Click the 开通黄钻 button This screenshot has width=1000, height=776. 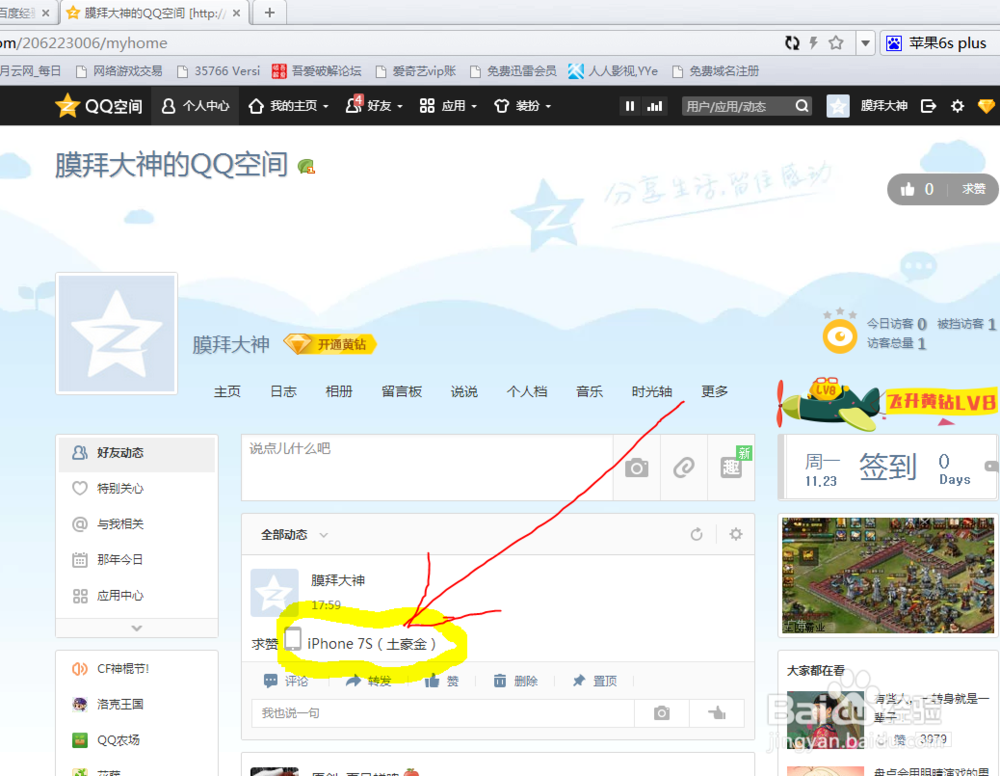tap(330, 344)
